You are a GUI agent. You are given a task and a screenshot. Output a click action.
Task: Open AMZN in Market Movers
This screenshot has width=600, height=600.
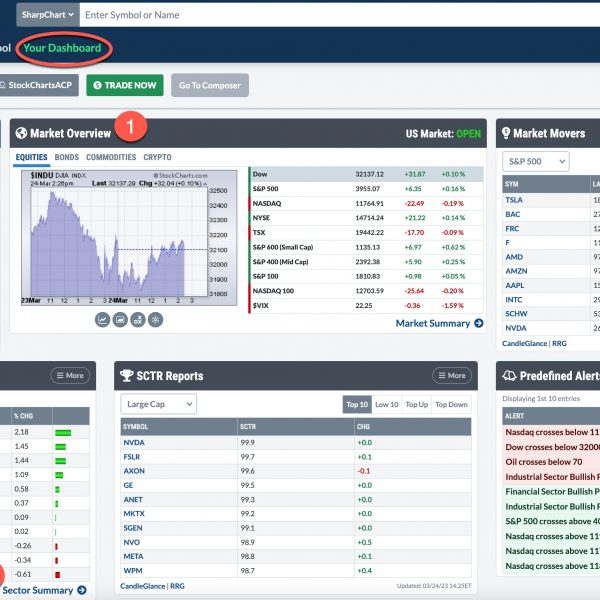click(516, 271)
